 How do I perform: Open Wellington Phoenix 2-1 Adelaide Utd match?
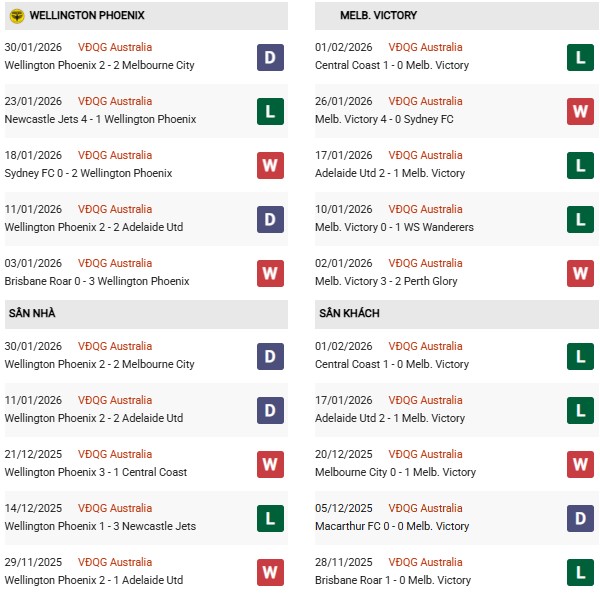click(94, 580)
